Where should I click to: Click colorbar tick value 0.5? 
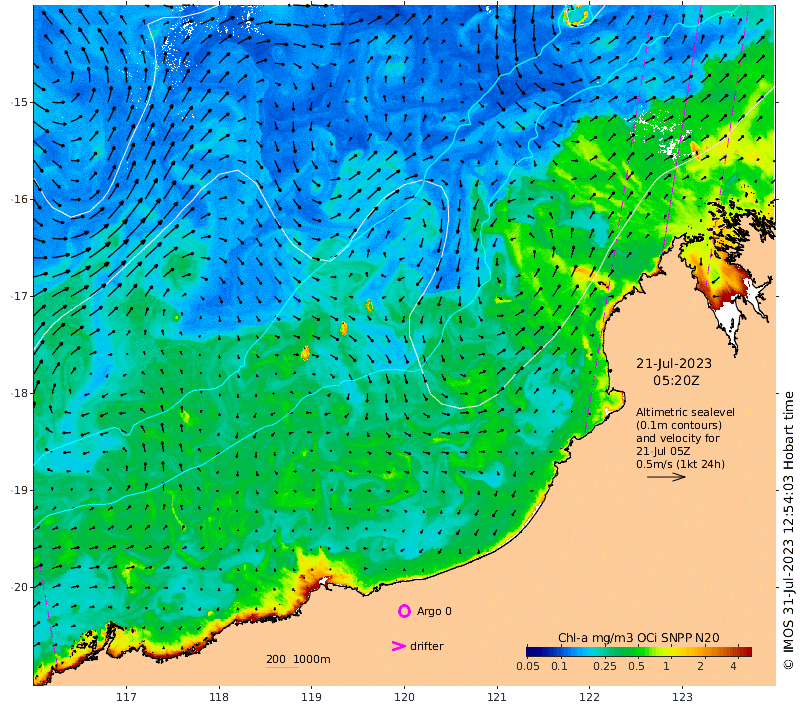(x=636, y=666)
